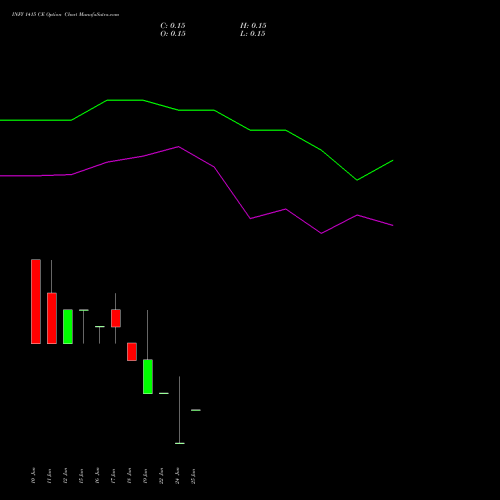The width and height of the screenshot is (500, 500).
Task: Click the long-wick candle for 24 Jan
Action: tap(179, 410)
